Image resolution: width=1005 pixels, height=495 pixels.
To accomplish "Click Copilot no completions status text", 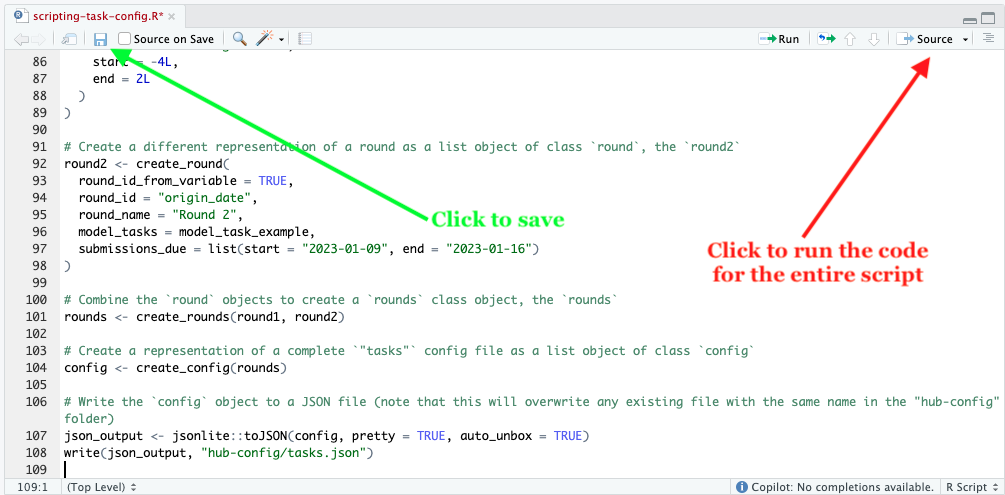I will click(x=842, y=487).
